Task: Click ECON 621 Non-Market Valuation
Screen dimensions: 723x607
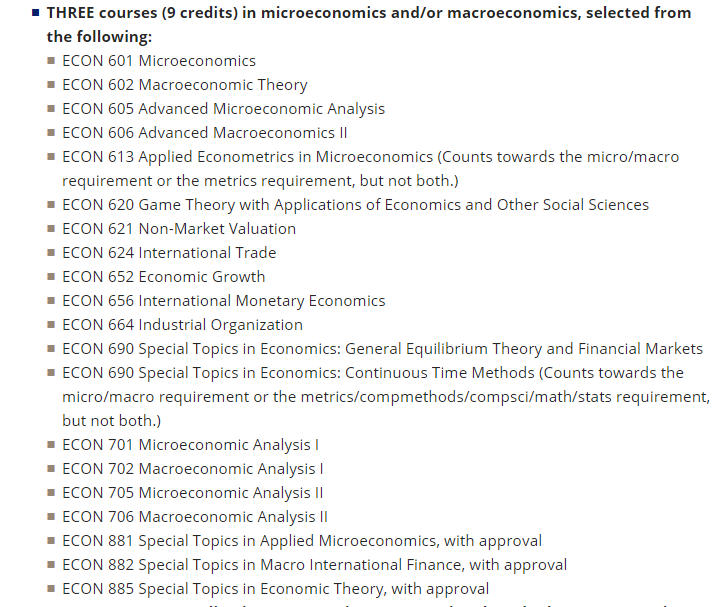Action: (x=179, y=229)
